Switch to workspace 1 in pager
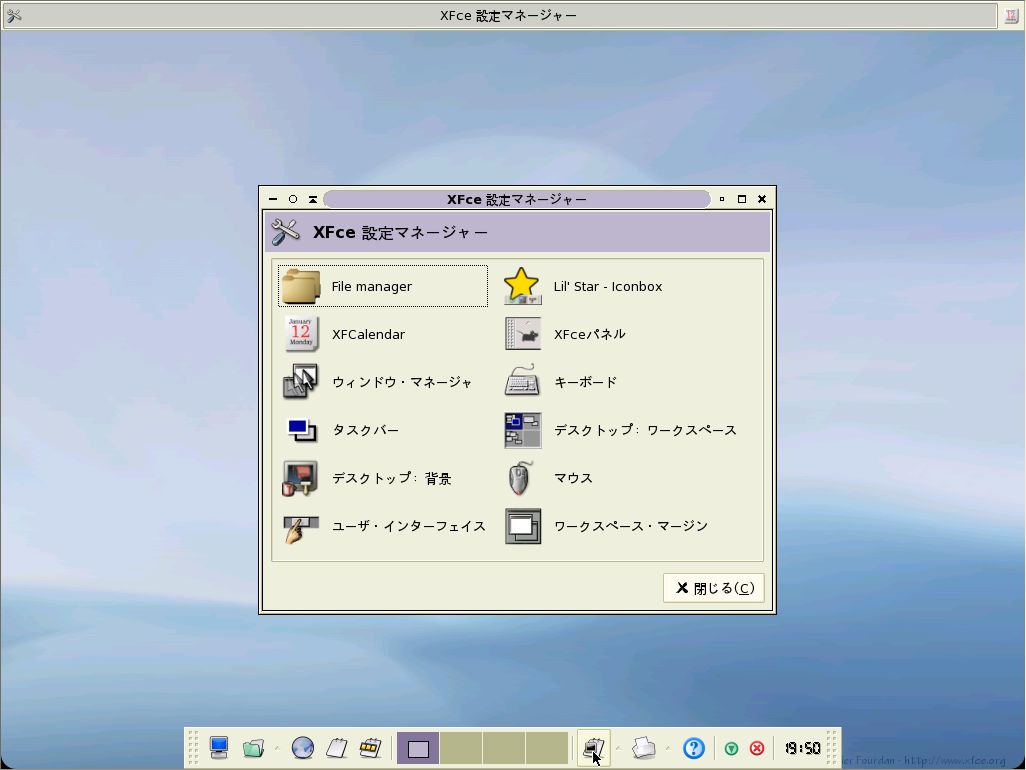The width and height of the screenshot is (1026, 770). pyautogui.click(x=418, y=748)
